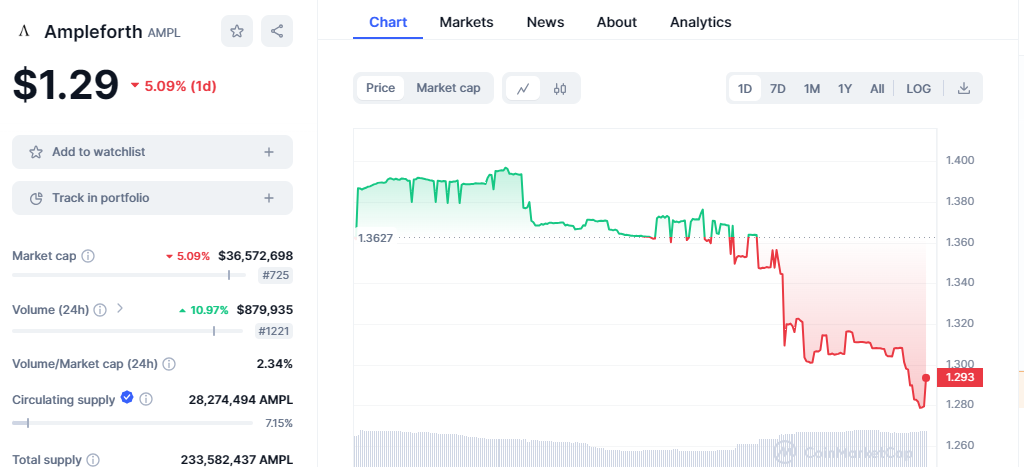
Task: Open the News tab
Action: click(x=545, y=22)
